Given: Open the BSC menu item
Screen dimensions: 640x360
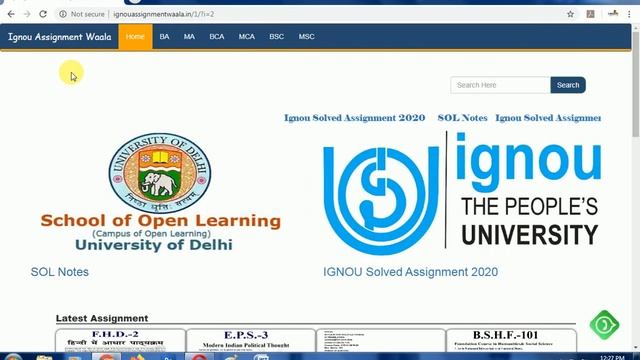Looking at the screenshot, I should 276,37.
